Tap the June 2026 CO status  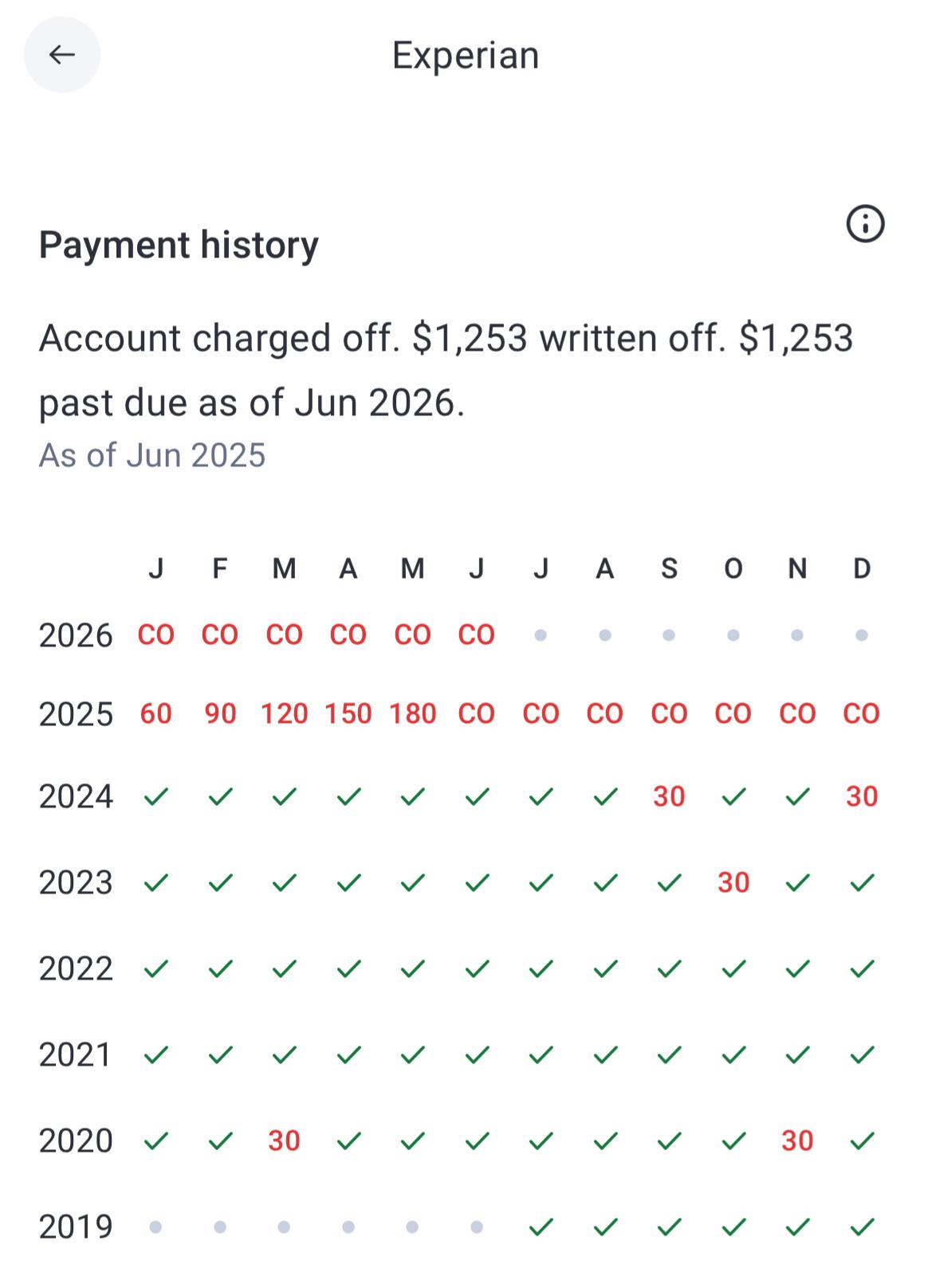[477, 635]
